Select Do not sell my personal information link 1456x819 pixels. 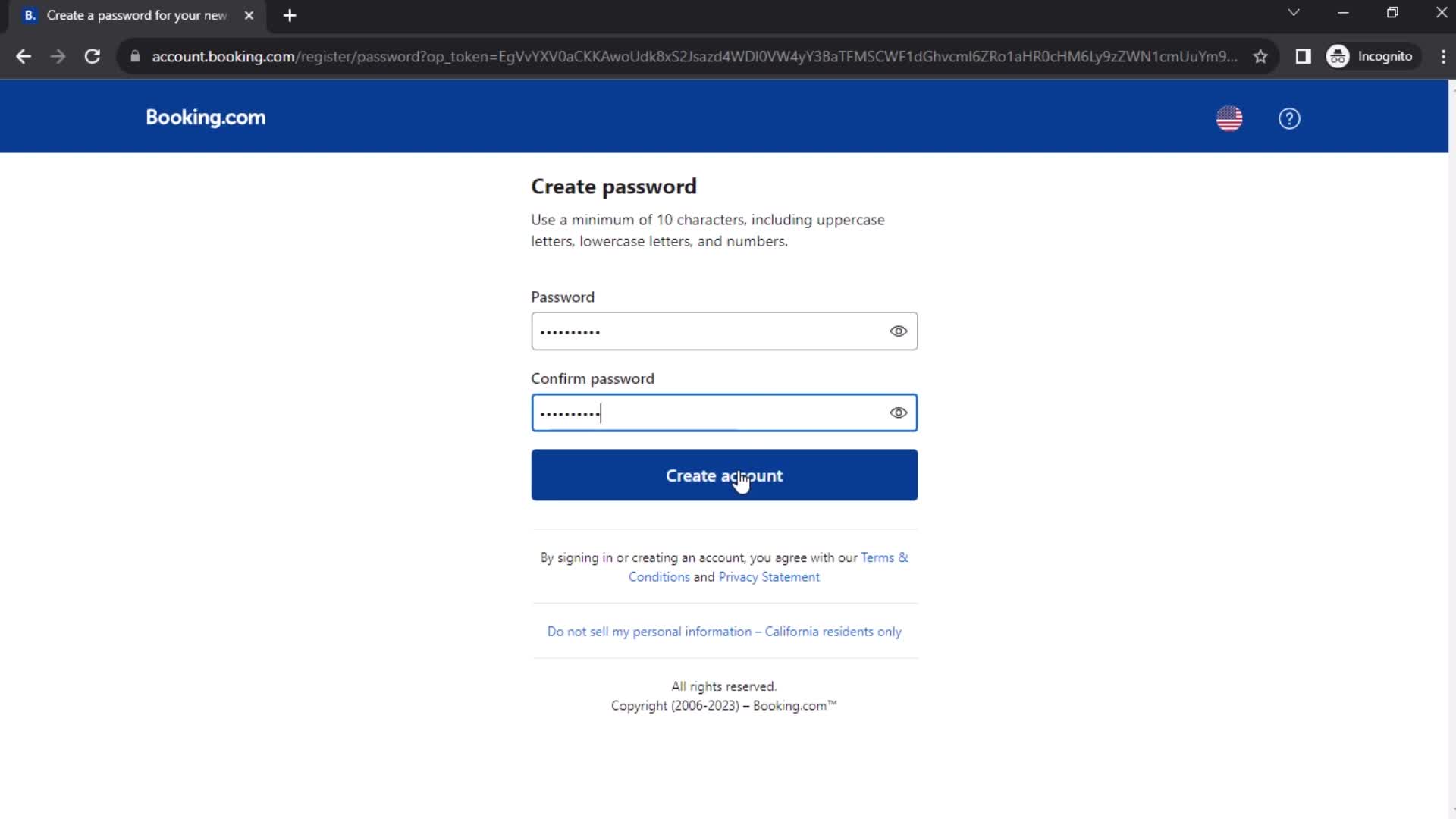(x=724, y=631)
